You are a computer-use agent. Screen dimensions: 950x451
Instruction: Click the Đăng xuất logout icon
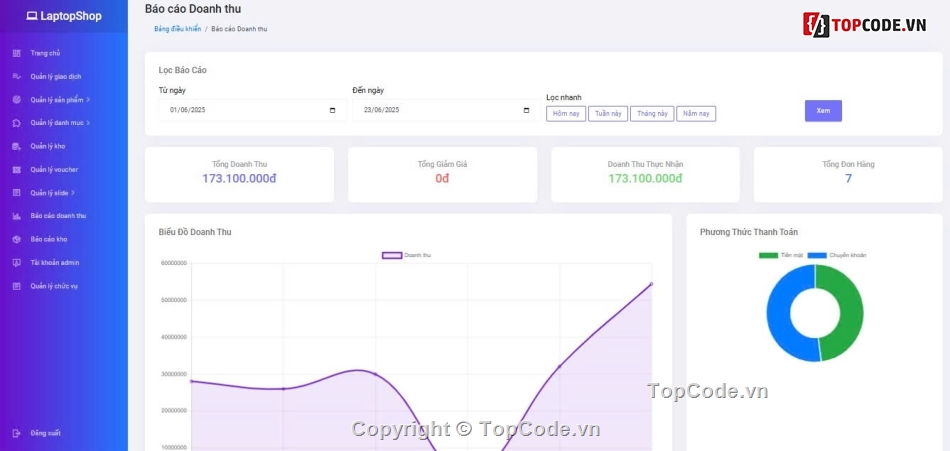tap(17, 433)
